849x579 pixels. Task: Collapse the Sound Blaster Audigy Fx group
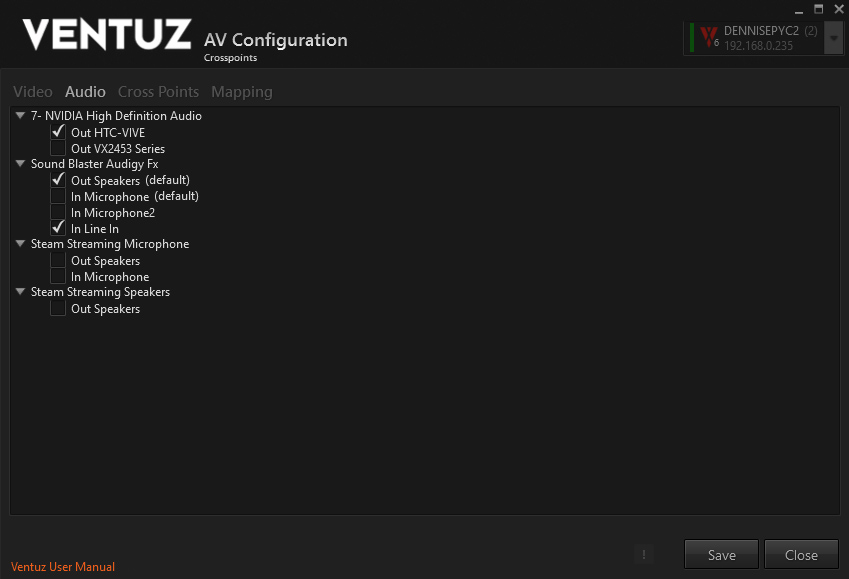[x=21, y=164]
